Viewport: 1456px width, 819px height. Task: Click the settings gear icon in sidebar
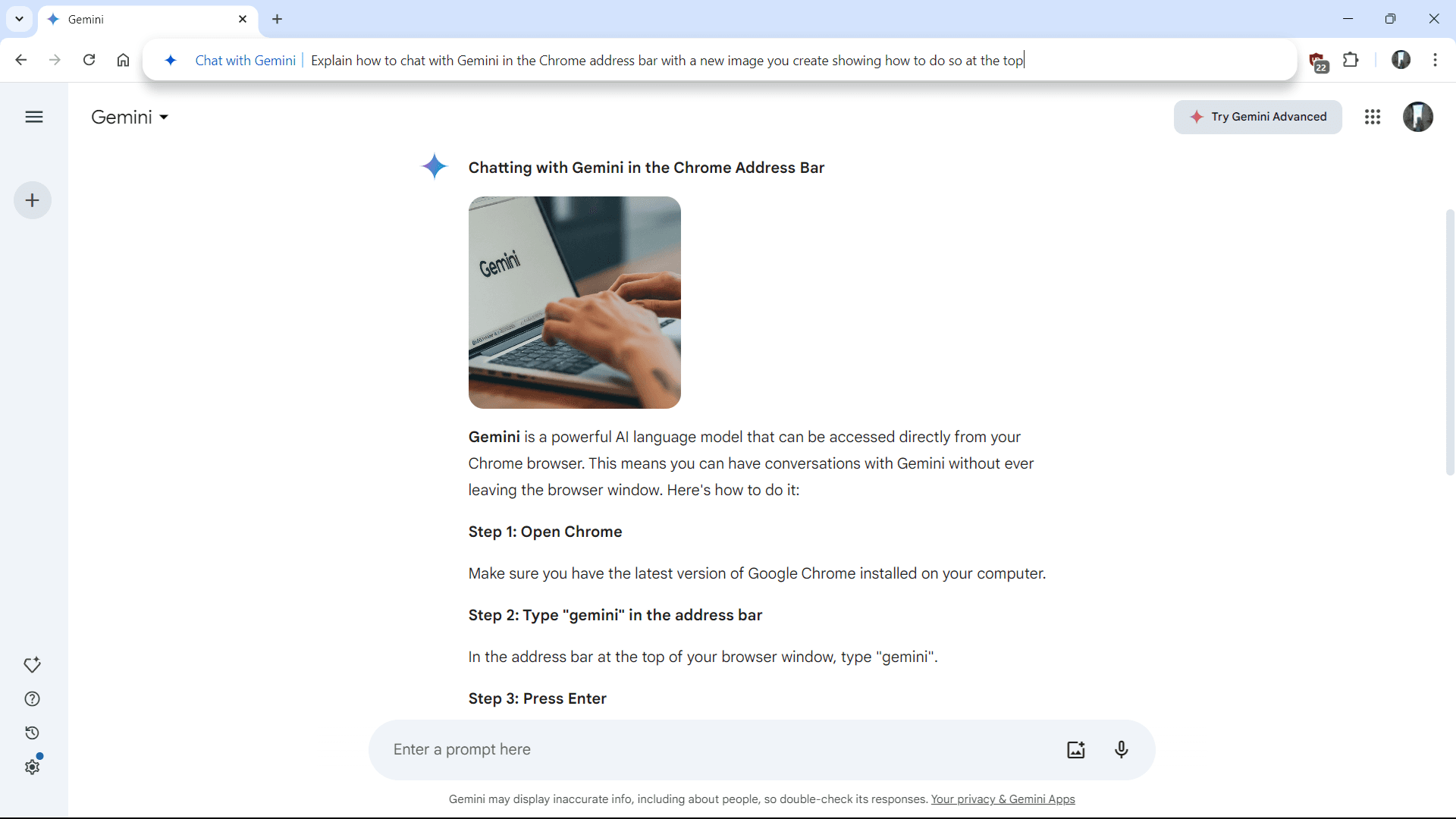click(32, 767)
